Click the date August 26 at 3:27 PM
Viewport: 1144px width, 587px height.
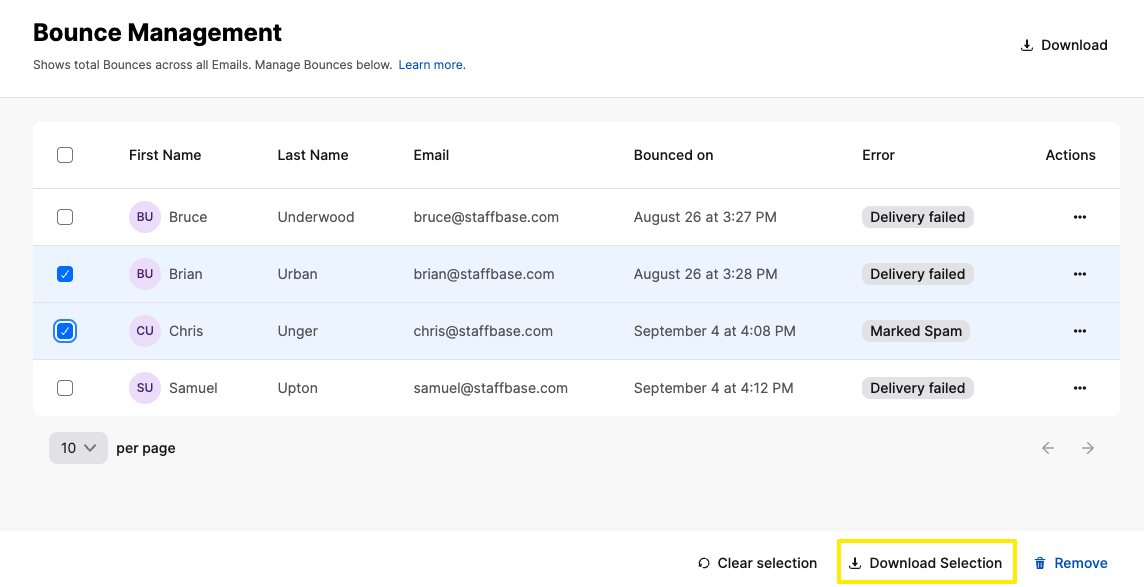click(705, 217)
